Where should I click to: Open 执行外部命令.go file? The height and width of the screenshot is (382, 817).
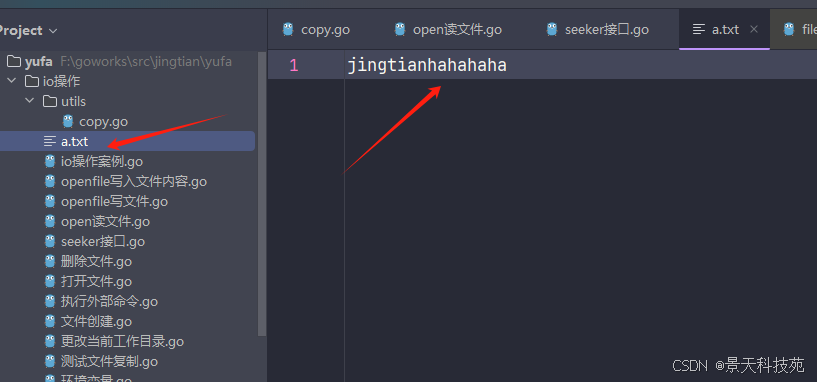tap(109, 302)
